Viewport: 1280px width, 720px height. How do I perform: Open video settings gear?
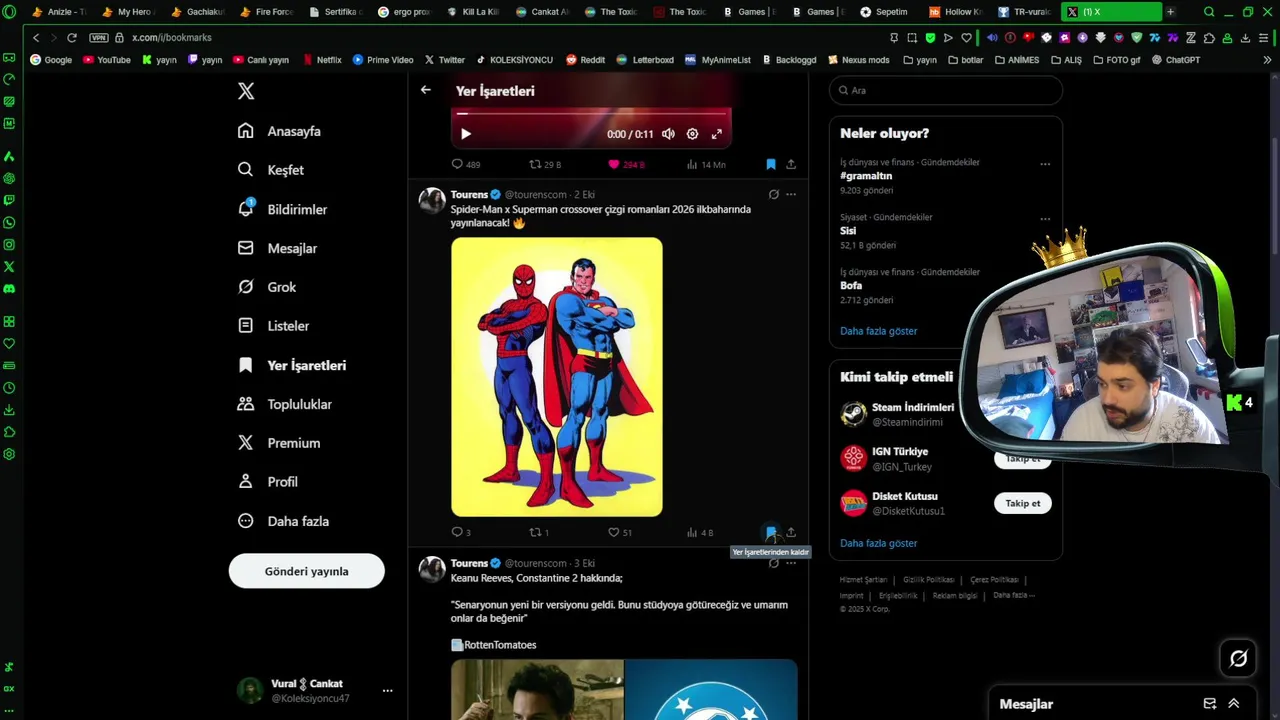coord(692,134)
